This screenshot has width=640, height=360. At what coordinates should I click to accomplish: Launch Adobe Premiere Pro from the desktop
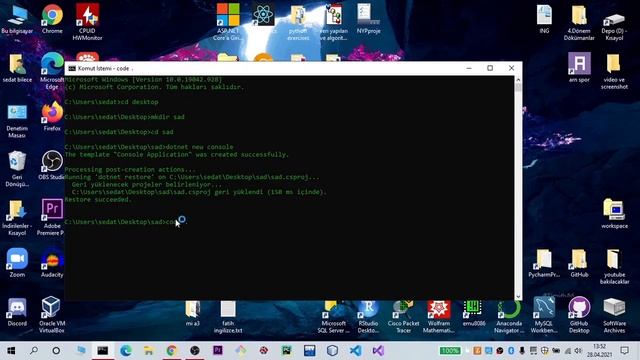pyautogui.click(x=51, y=217)
